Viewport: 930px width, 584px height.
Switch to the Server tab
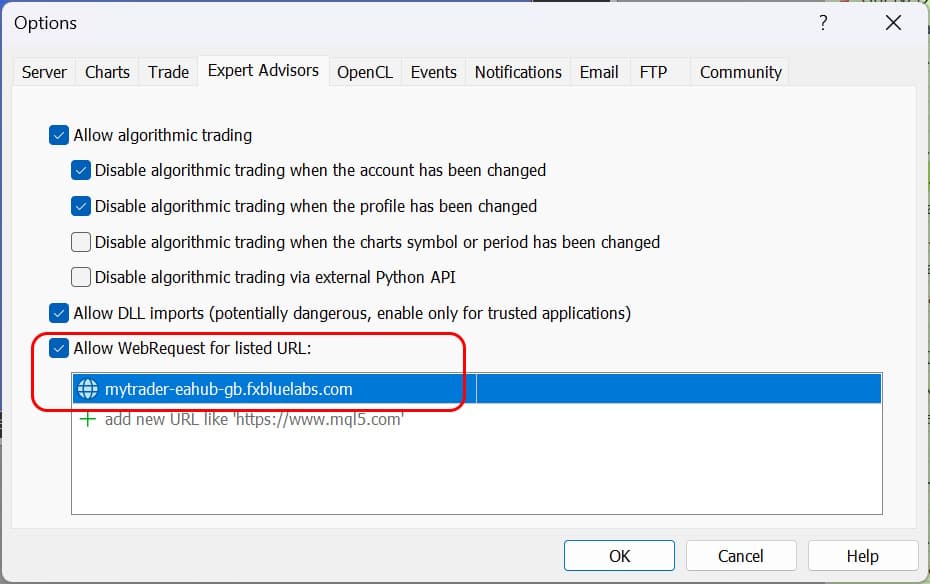click(x=44, y=72)
